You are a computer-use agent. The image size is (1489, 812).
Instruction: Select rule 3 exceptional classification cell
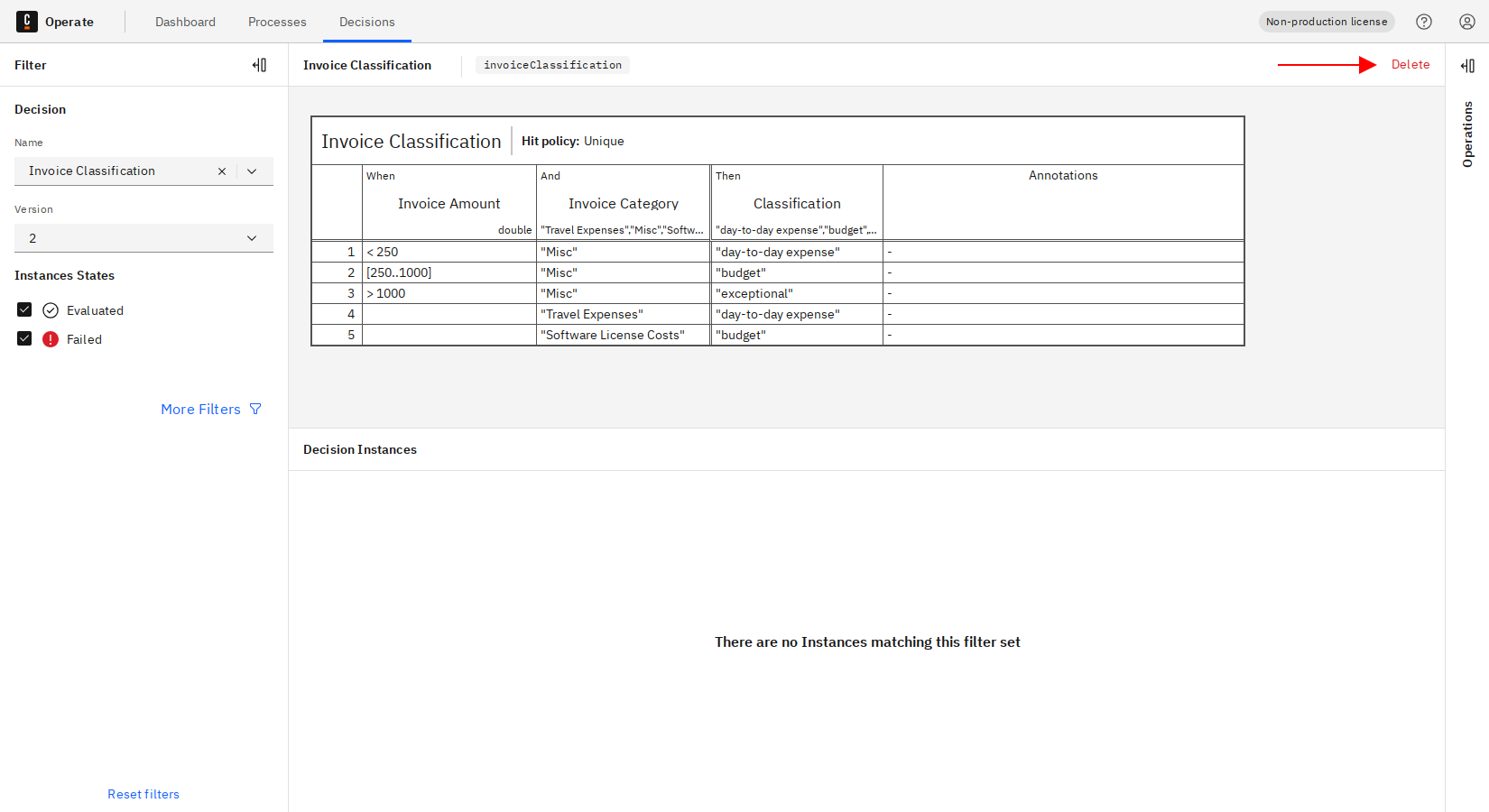pyautogui.click(x=796, y=294)
